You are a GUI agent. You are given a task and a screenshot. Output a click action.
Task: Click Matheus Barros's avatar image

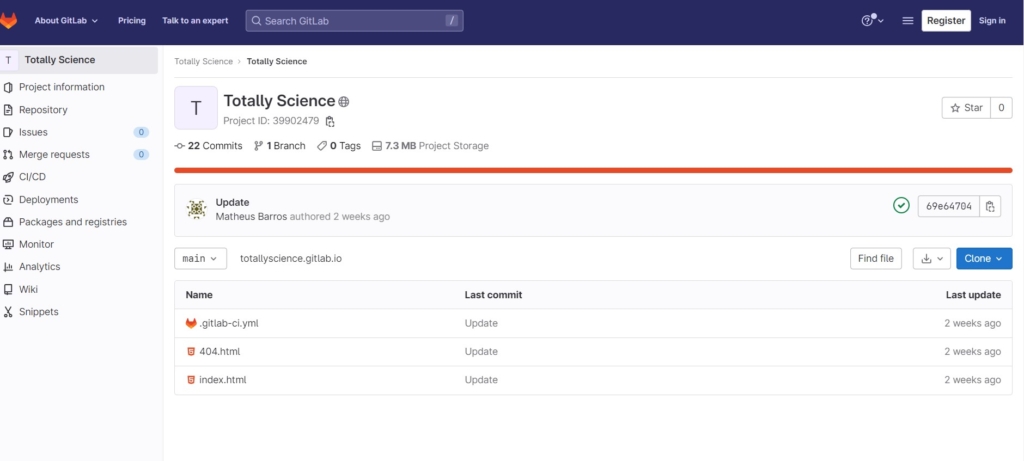196,209
